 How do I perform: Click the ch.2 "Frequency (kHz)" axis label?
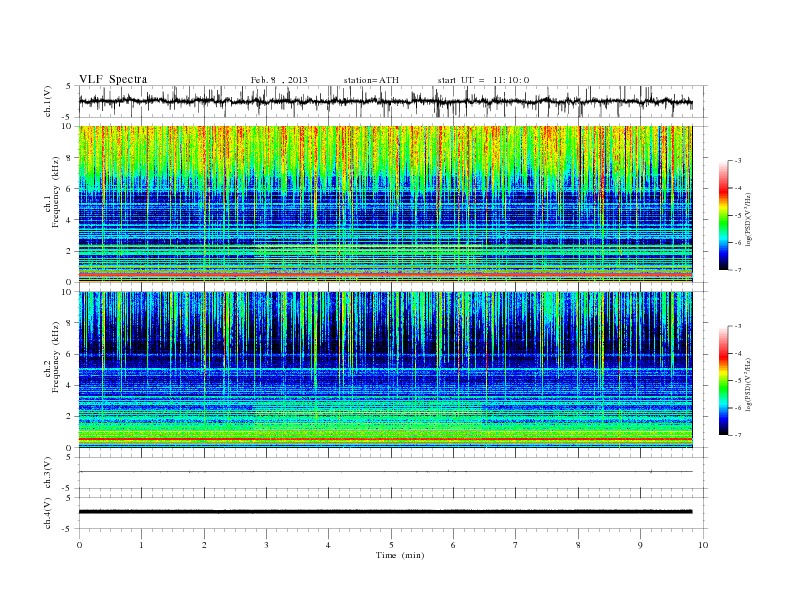point(56,357)
